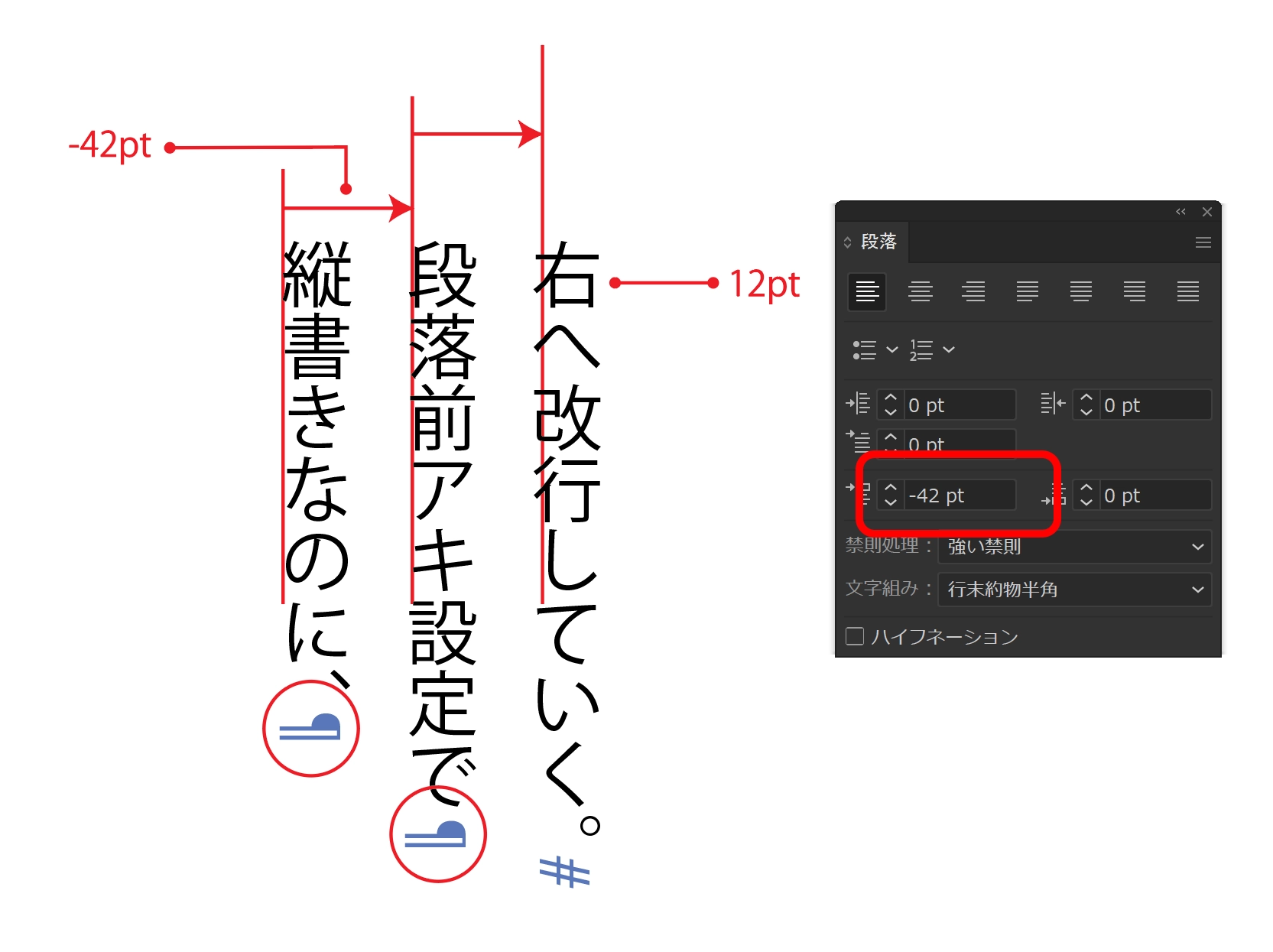Click the bulleted list icon

(x=865, y=350)
